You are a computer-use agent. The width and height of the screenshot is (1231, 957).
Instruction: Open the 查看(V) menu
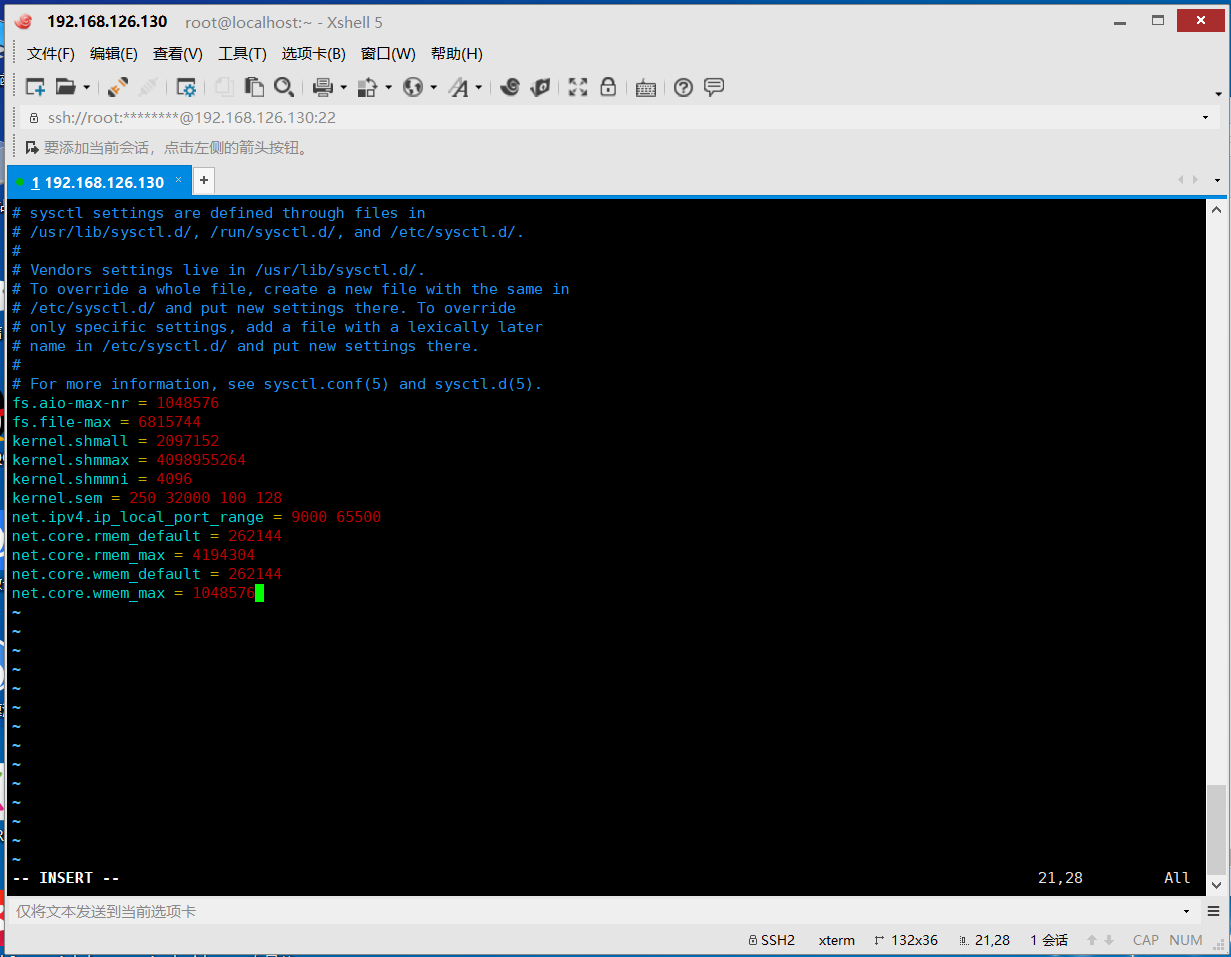click(x=178, y=54)
